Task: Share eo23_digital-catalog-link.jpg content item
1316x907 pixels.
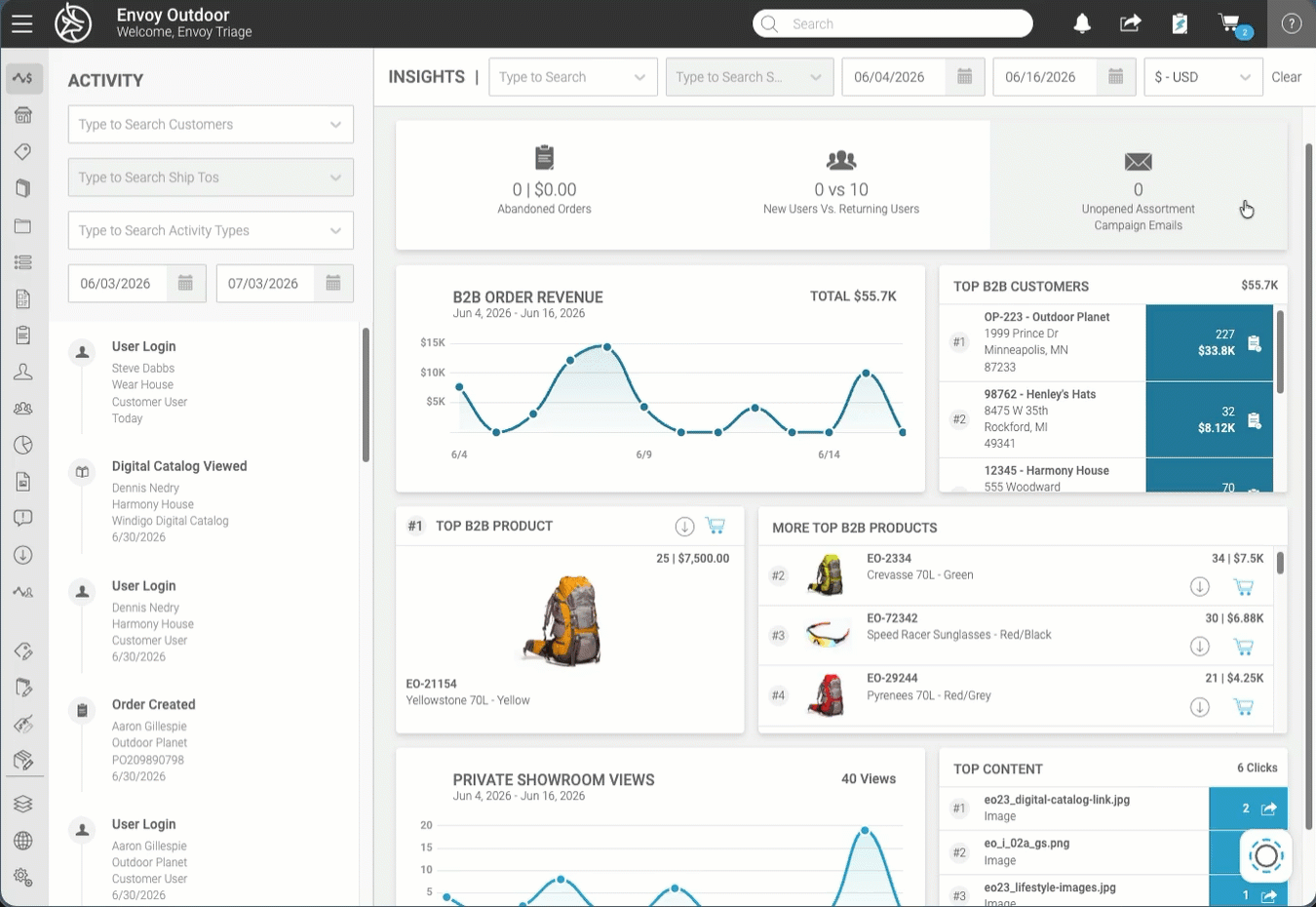Action: 1268,808
